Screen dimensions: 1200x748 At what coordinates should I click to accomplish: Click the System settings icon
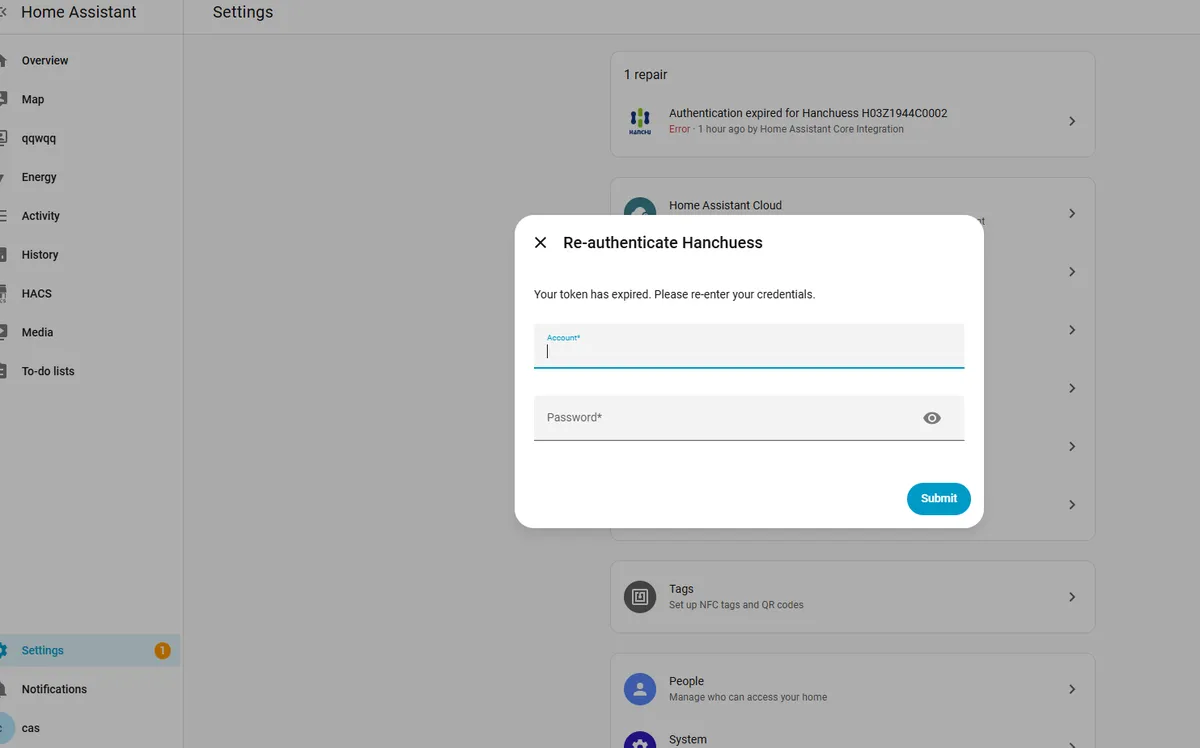(x=640, y=740)
